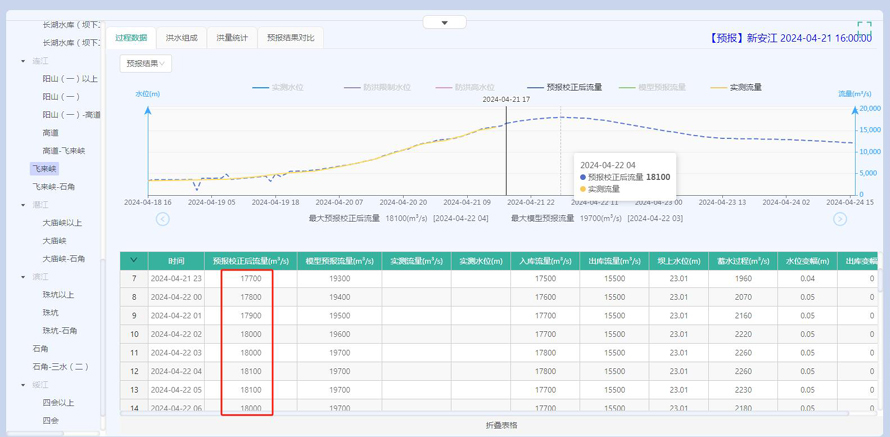Click the right arrow below the chart
This screenshot has height=437, width=890.
840,219
